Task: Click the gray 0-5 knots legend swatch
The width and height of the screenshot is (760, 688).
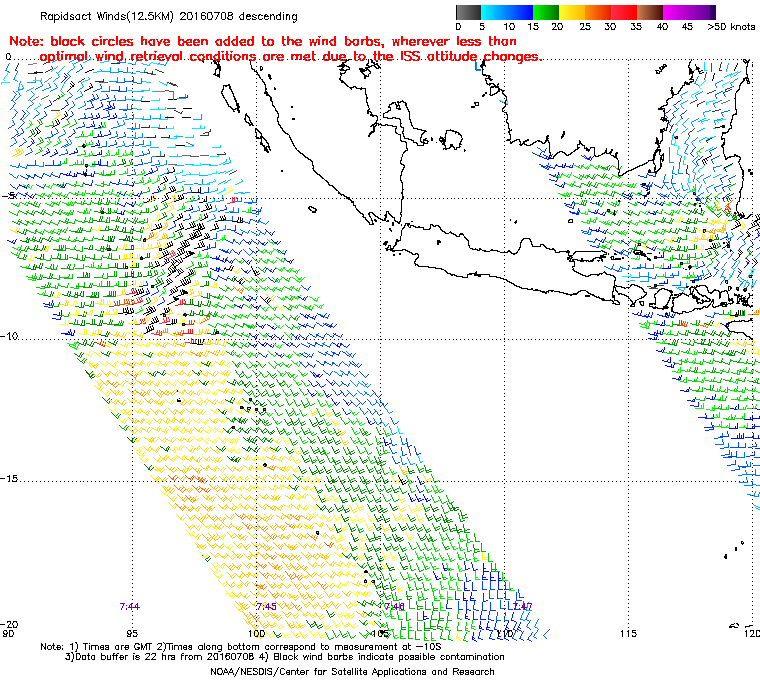Action: pos(468,12)
